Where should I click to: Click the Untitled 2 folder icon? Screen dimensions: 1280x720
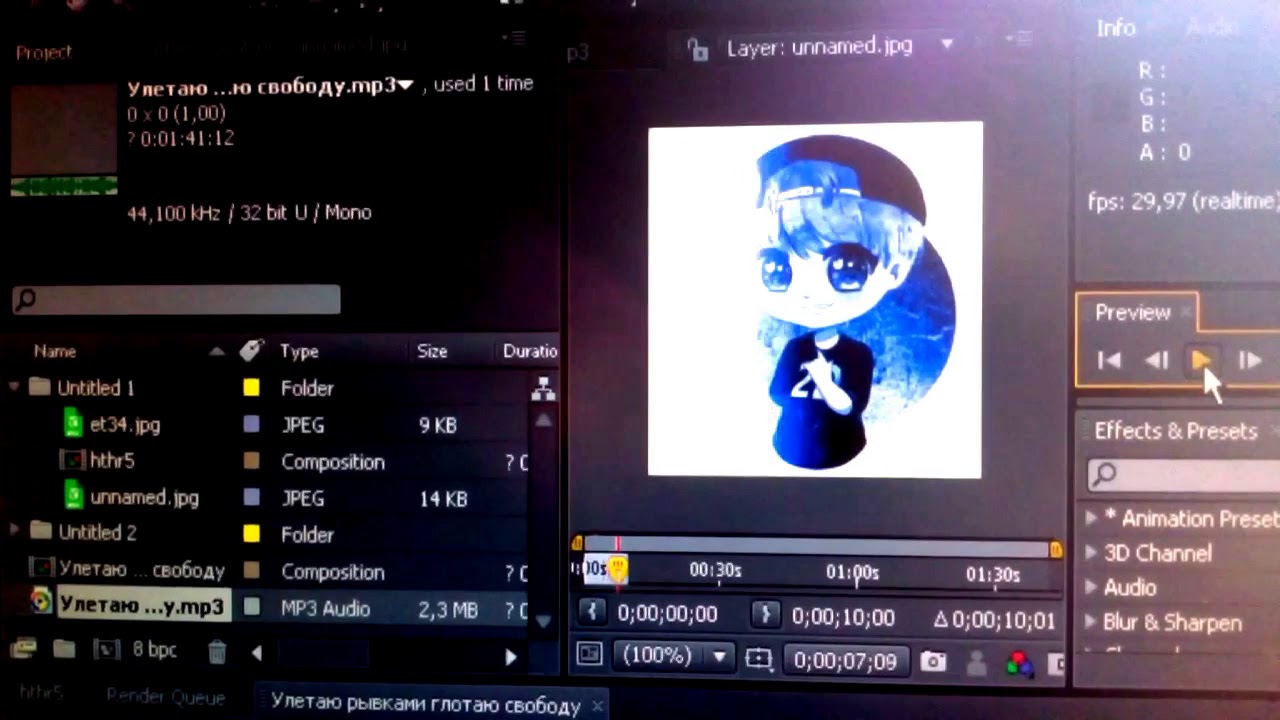click(x=41, y=531)
